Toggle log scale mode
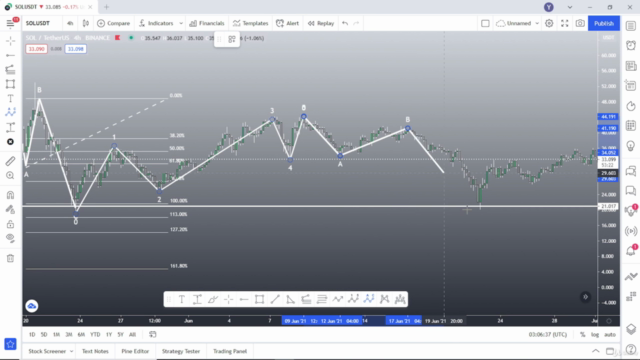 click(595, 334)
